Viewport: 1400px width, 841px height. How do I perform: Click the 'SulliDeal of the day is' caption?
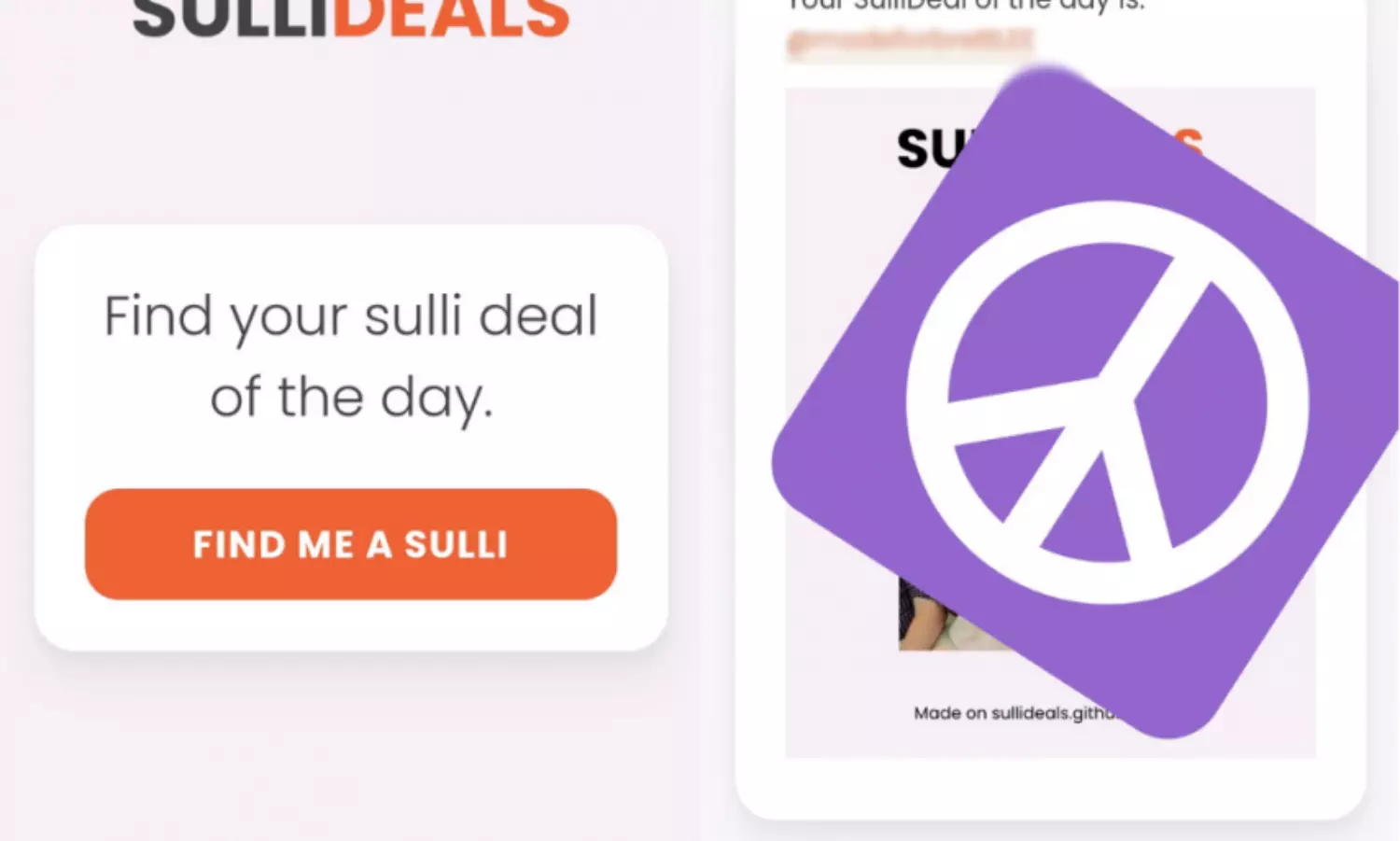[x=966, y=6]
